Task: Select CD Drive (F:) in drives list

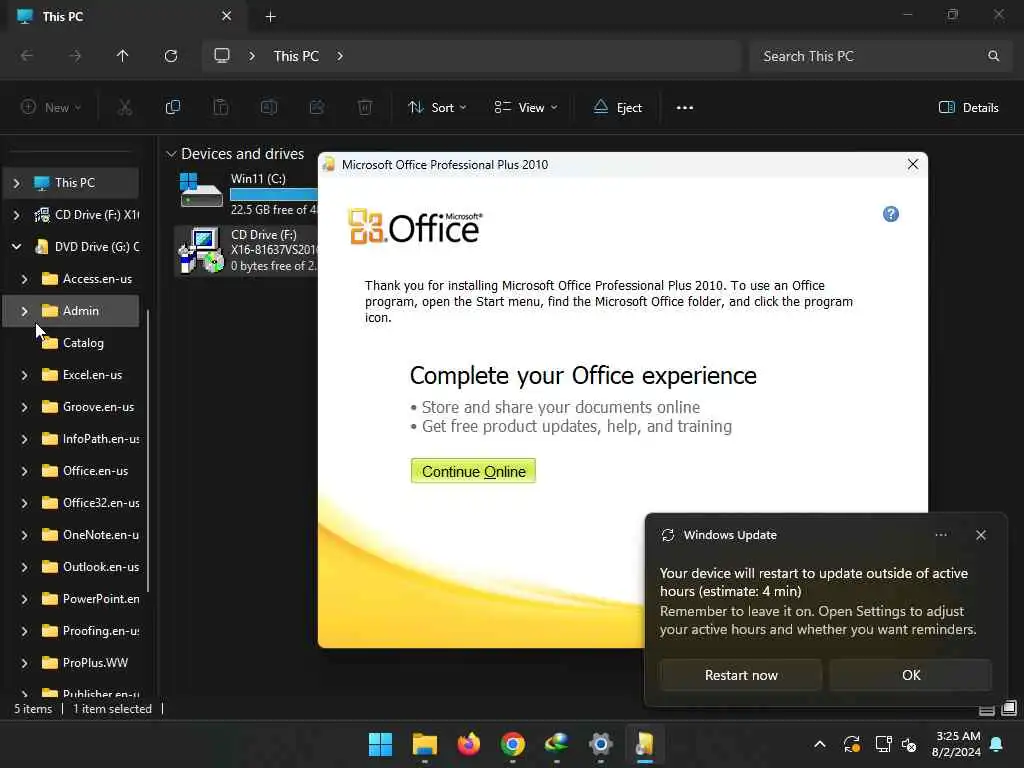Action: pyautogui.click(x=247, y=250)
